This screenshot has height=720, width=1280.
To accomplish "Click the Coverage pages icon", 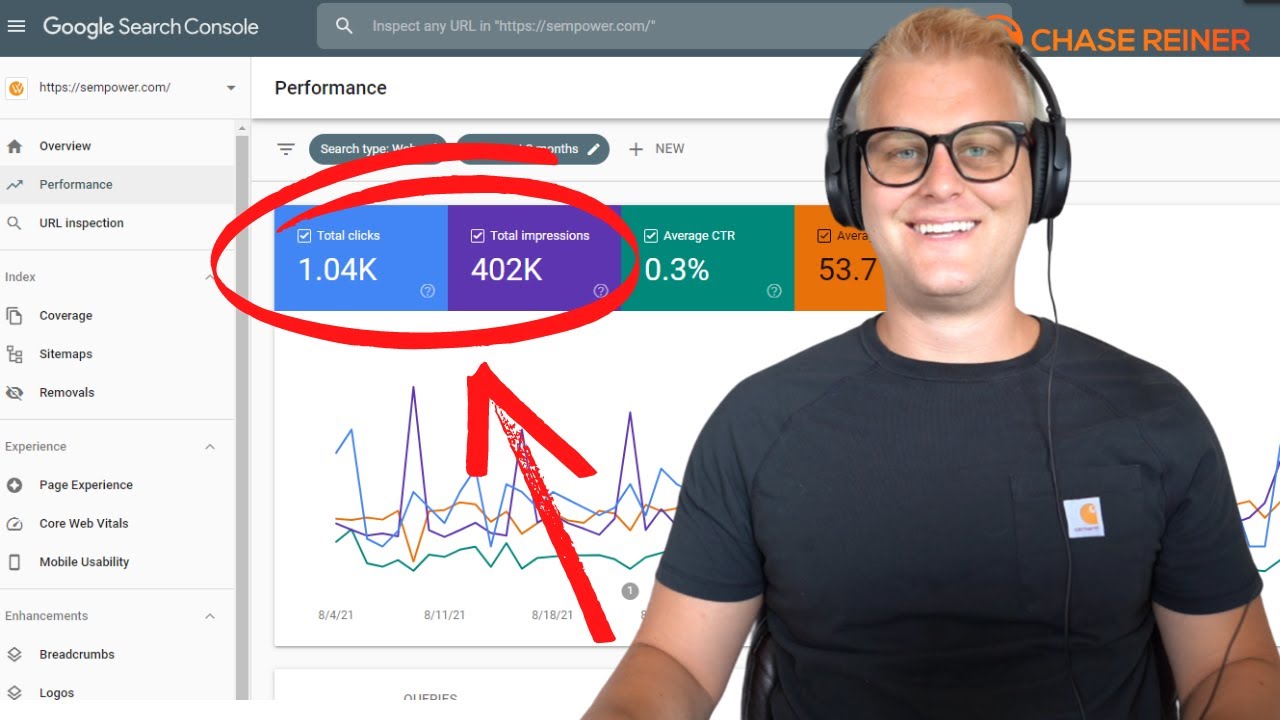I will [14, 316].
